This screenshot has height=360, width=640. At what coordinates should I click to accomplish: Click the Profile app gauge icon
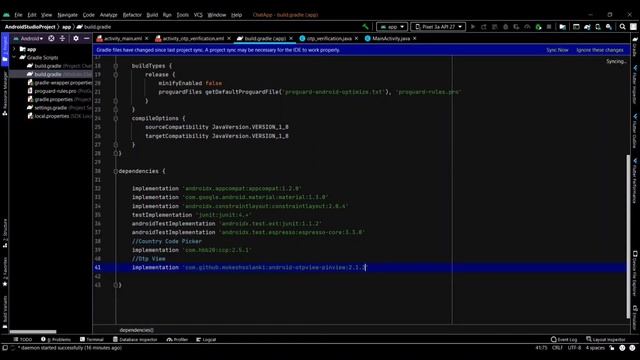tap(527, 27)
